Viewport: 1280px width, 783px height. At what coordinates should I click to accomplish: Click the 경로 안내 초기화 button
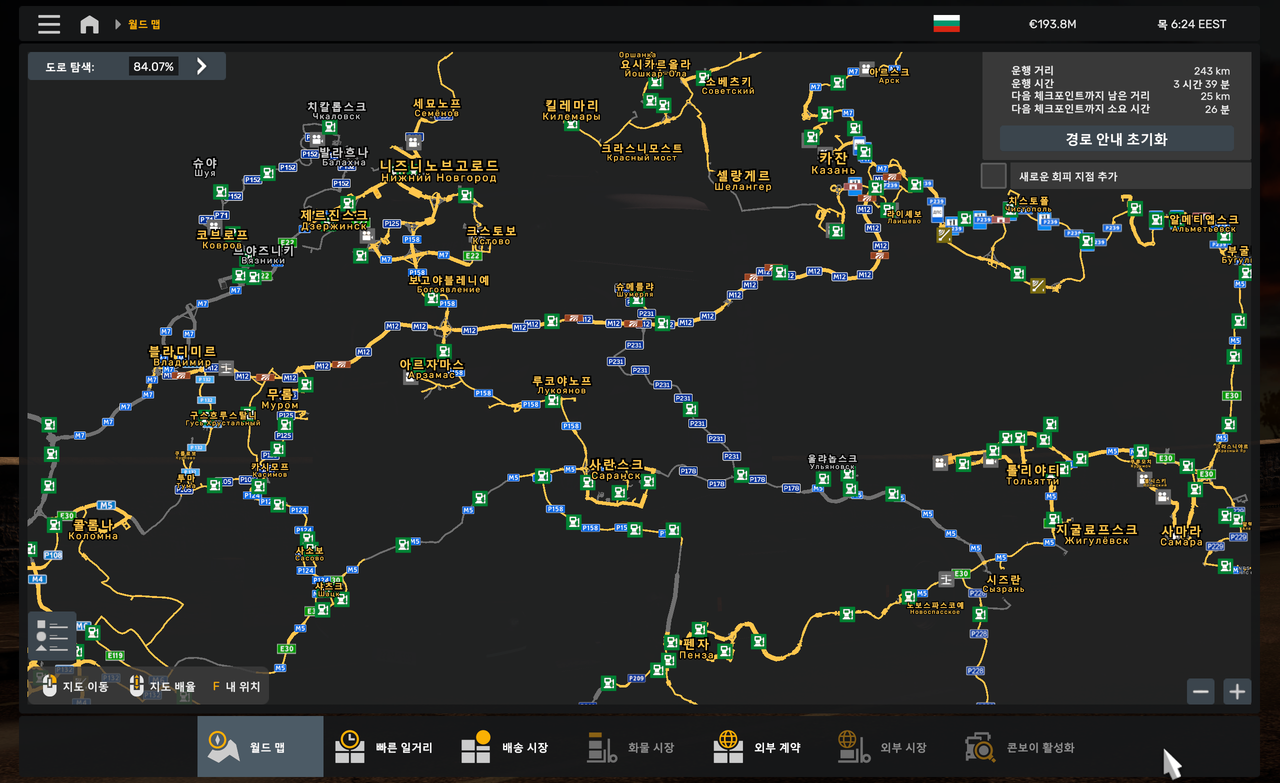[x=1116, y=139]
